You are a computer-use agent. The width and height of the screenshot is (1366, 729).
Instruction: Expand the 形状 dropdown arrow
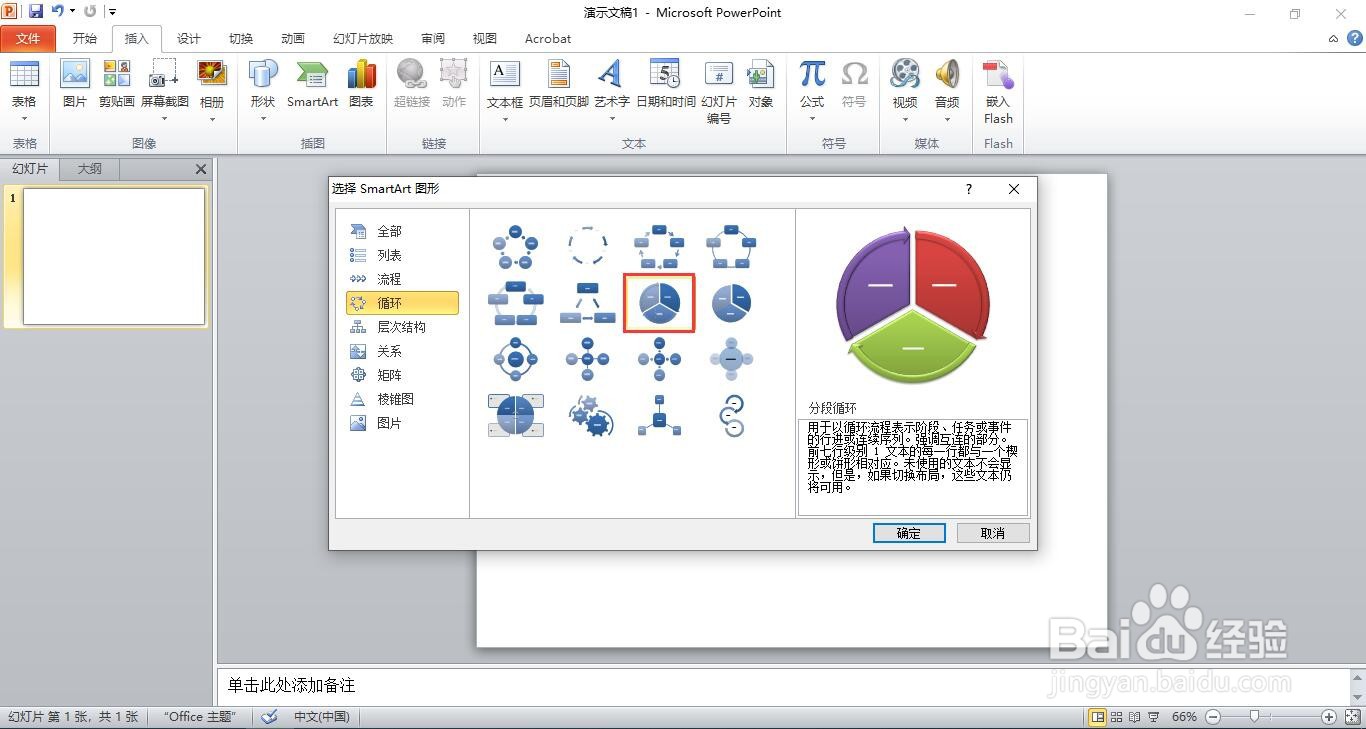click(x=263, y=119)
